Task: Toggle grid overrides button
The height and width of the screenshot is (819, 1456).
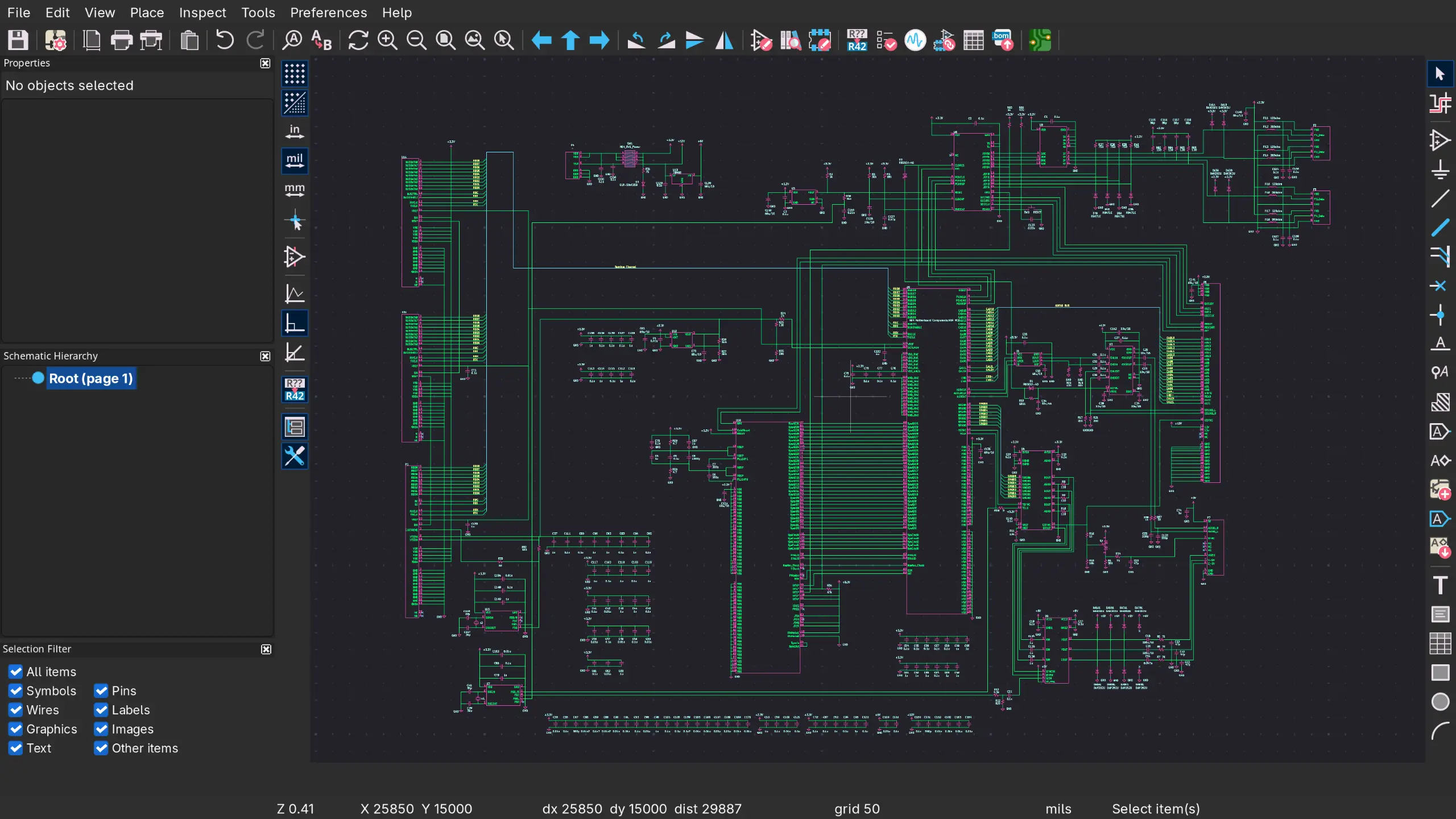Action: 295,103
